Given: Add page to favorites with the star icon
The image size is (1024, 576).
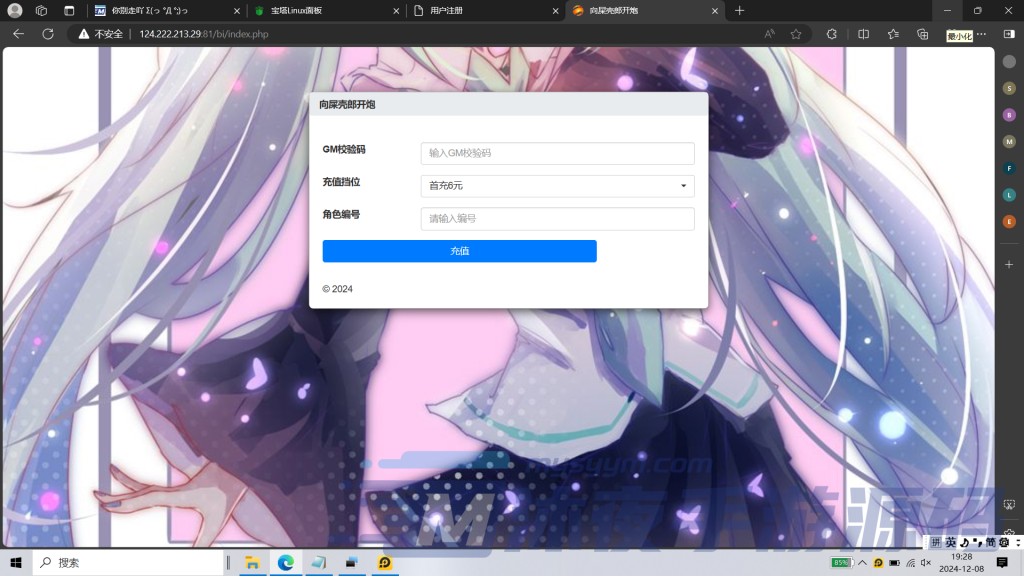Looking at the screenshot, I should [x=796, y=33].
